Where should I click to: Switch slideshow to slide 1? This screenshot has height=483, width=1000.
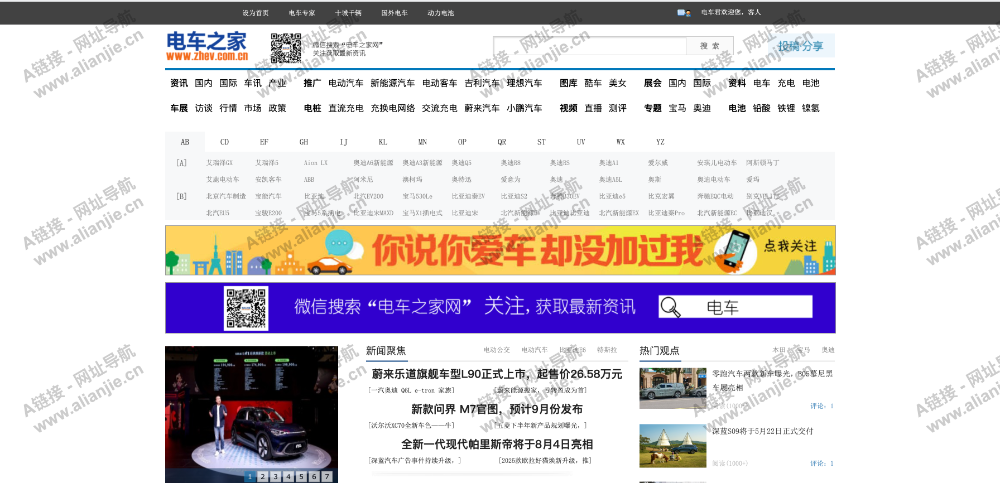250,476
